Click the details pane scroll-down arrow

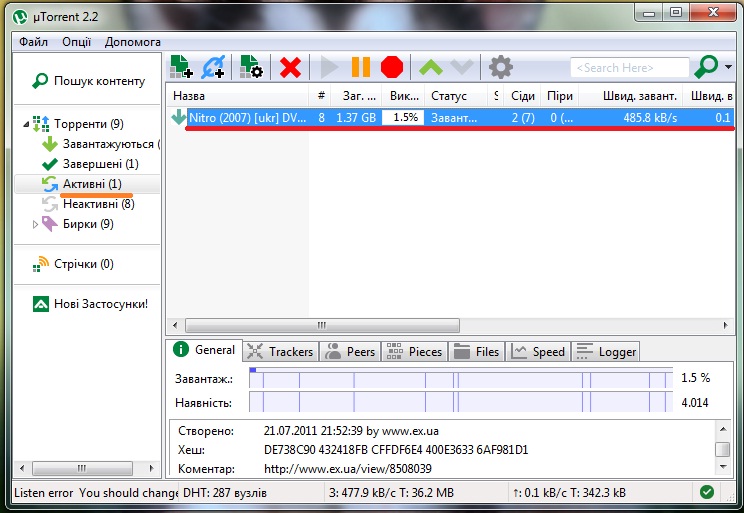tap(723, 467)
